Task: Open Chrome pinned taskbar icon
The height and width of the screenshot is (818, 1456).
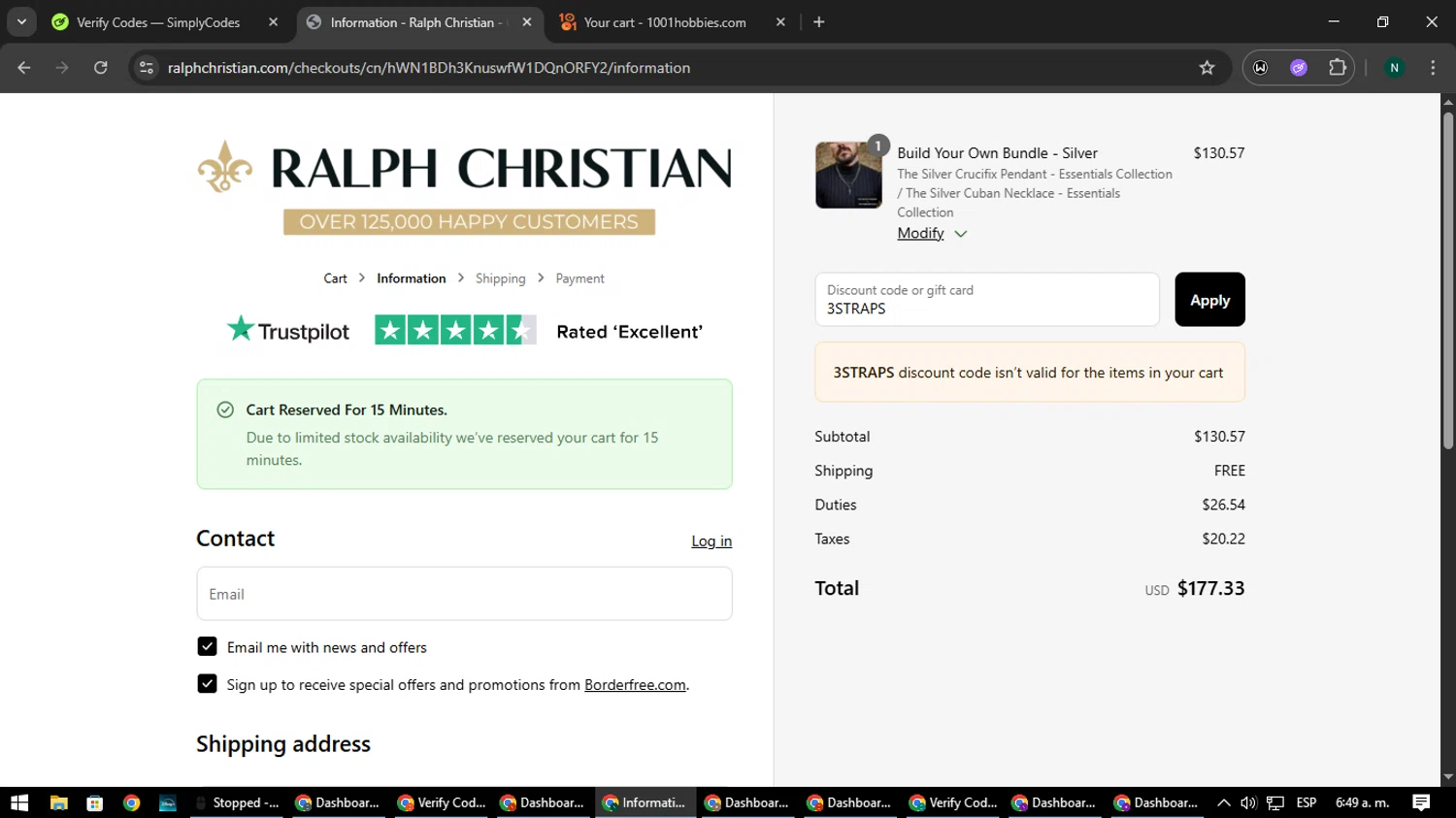Action: click(132, 802)
